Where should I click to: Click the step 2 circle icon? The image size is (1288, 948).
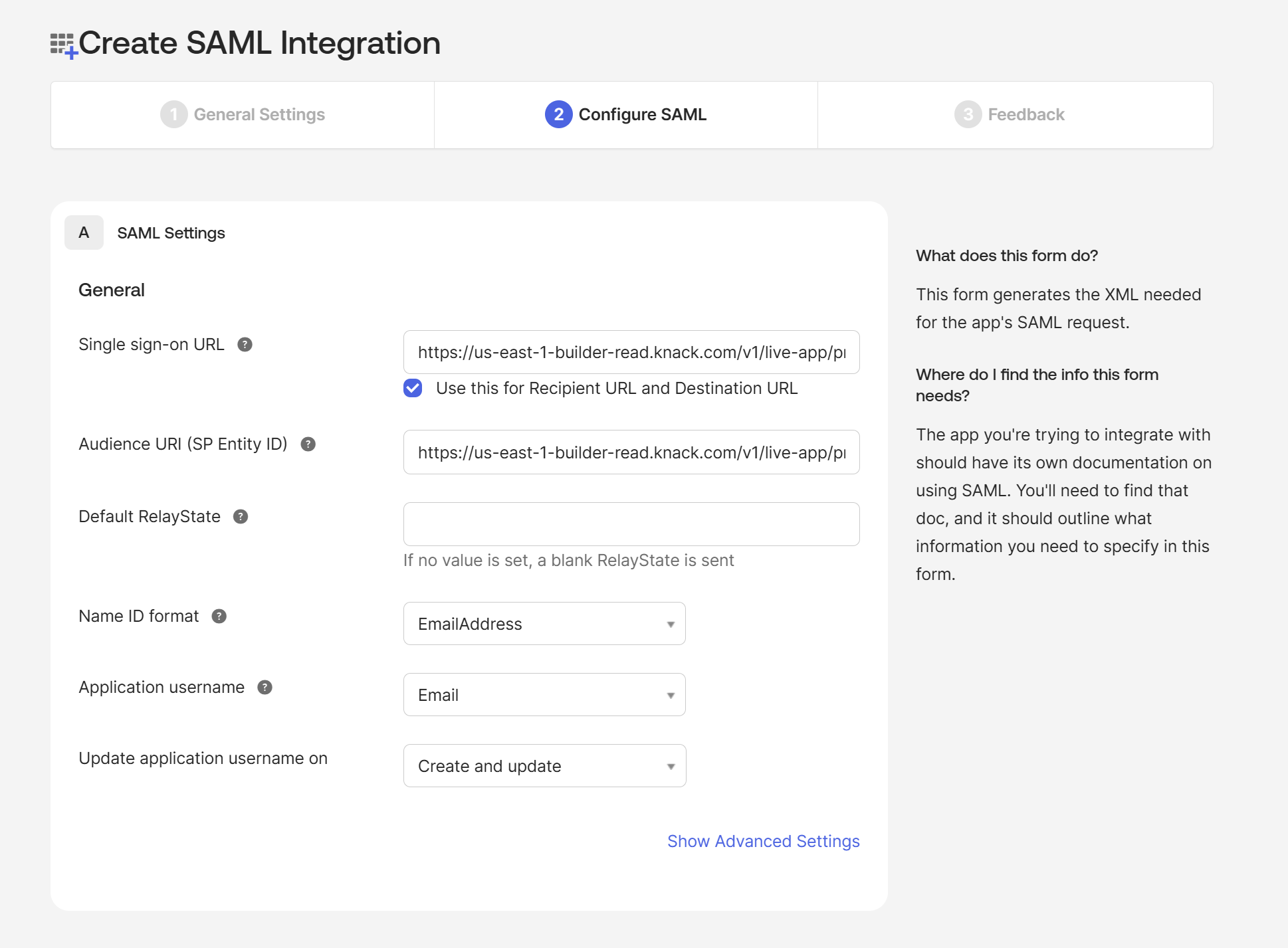558,115
